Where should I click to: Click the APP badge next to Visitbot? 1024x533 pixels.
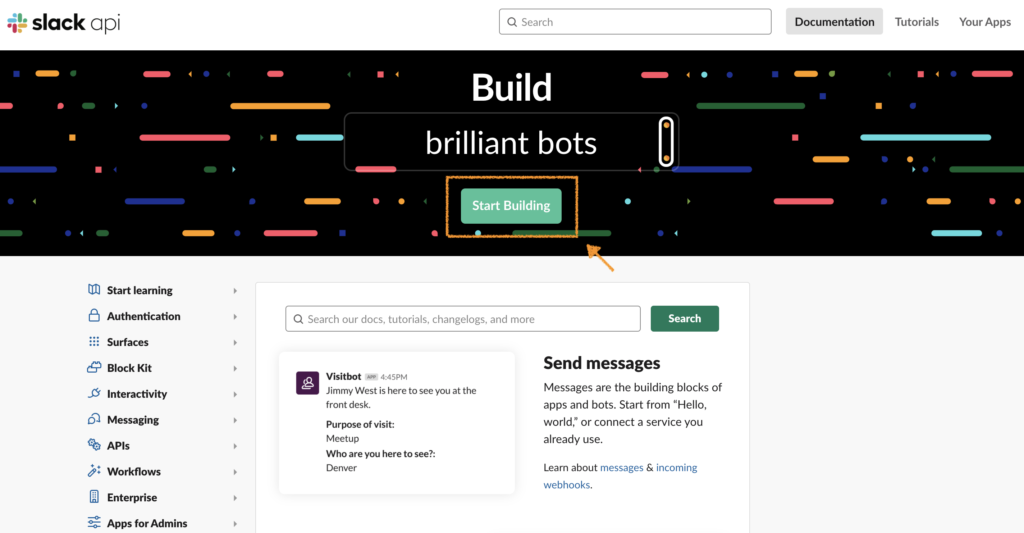tap(372, 377)
